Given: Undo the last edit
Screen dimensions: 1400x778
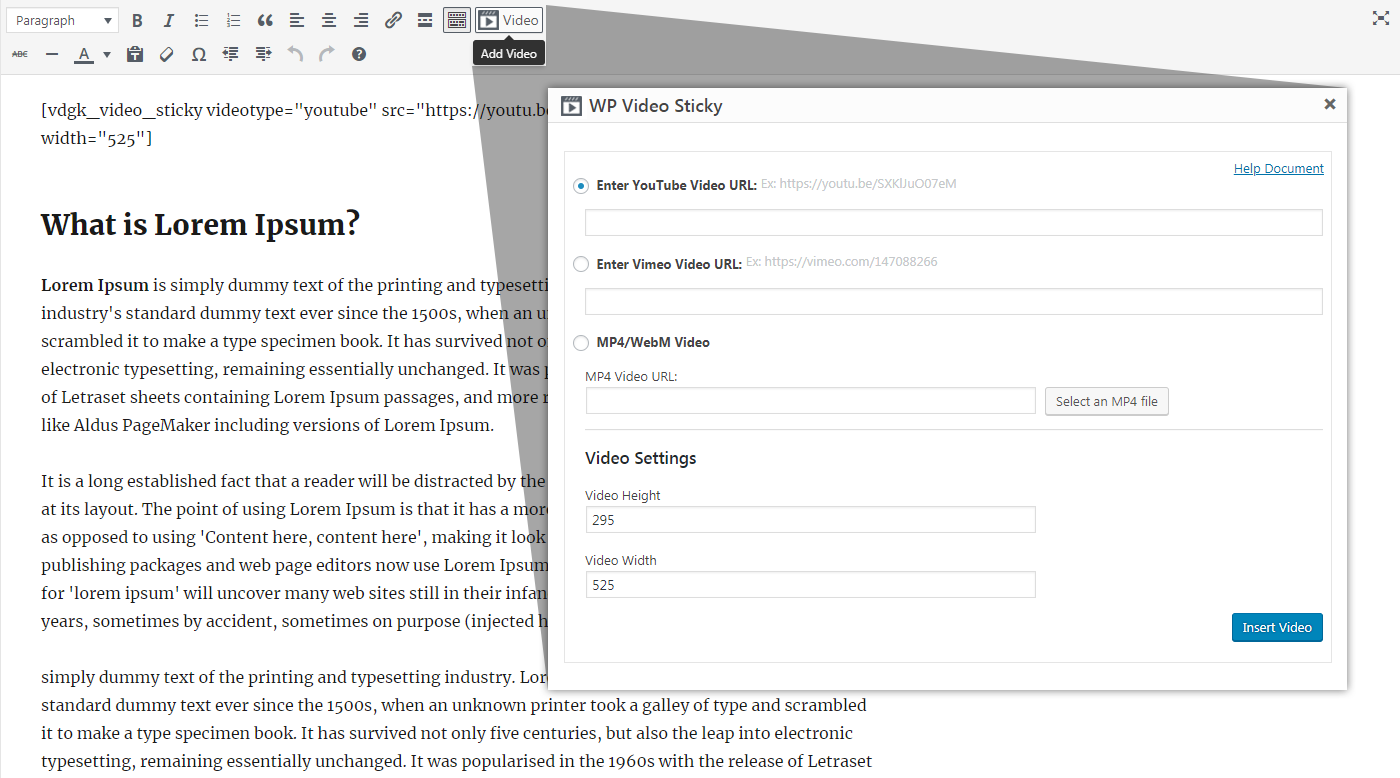Looking at the screenshot, I should [295, 54].
